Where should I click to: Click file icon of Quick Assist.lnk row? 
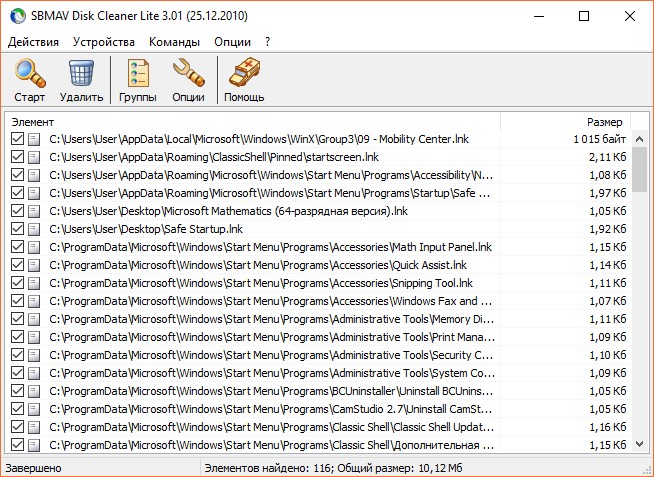pos(34,265)
